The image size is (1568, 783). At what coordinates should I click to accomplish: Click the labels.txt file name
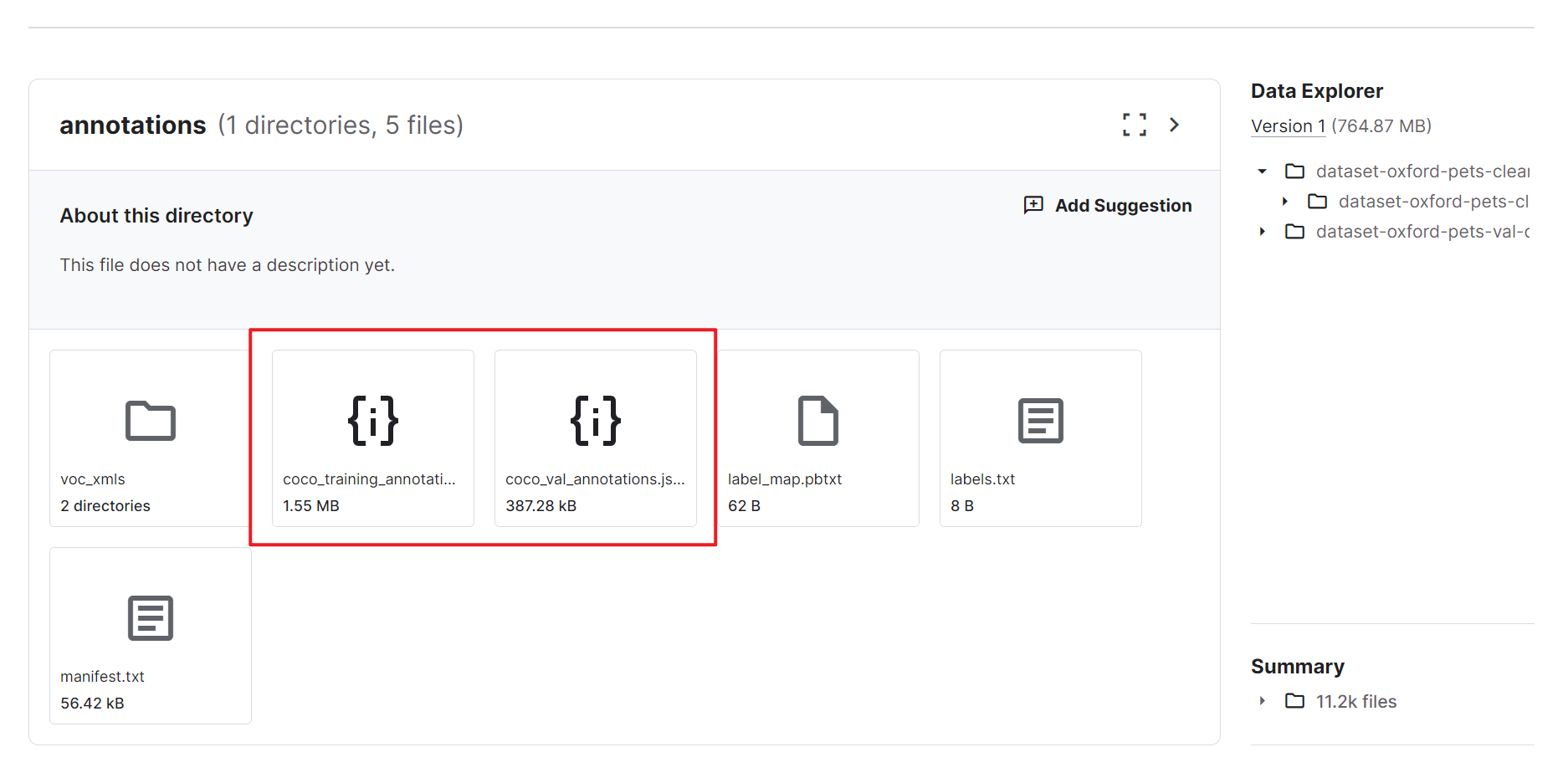pos(982,479)
